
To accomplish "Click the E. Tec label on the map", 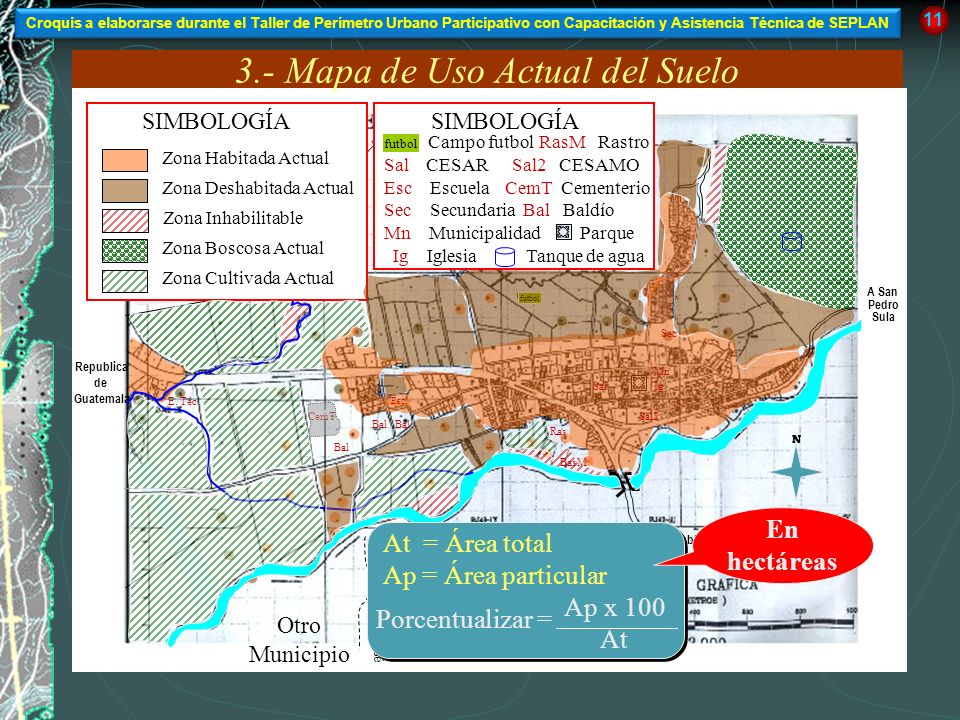I will 182,402.
